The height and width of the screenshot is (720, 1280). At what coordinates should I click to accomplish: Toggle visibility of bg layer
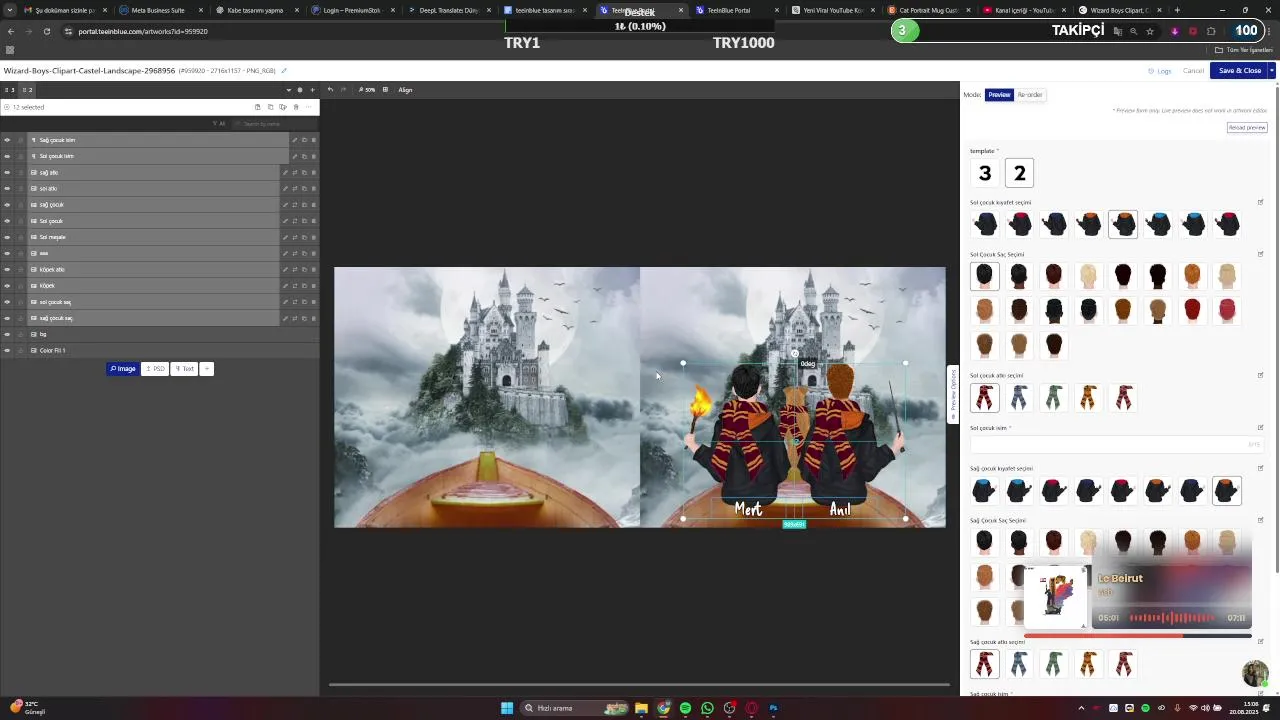click(7, 334)
